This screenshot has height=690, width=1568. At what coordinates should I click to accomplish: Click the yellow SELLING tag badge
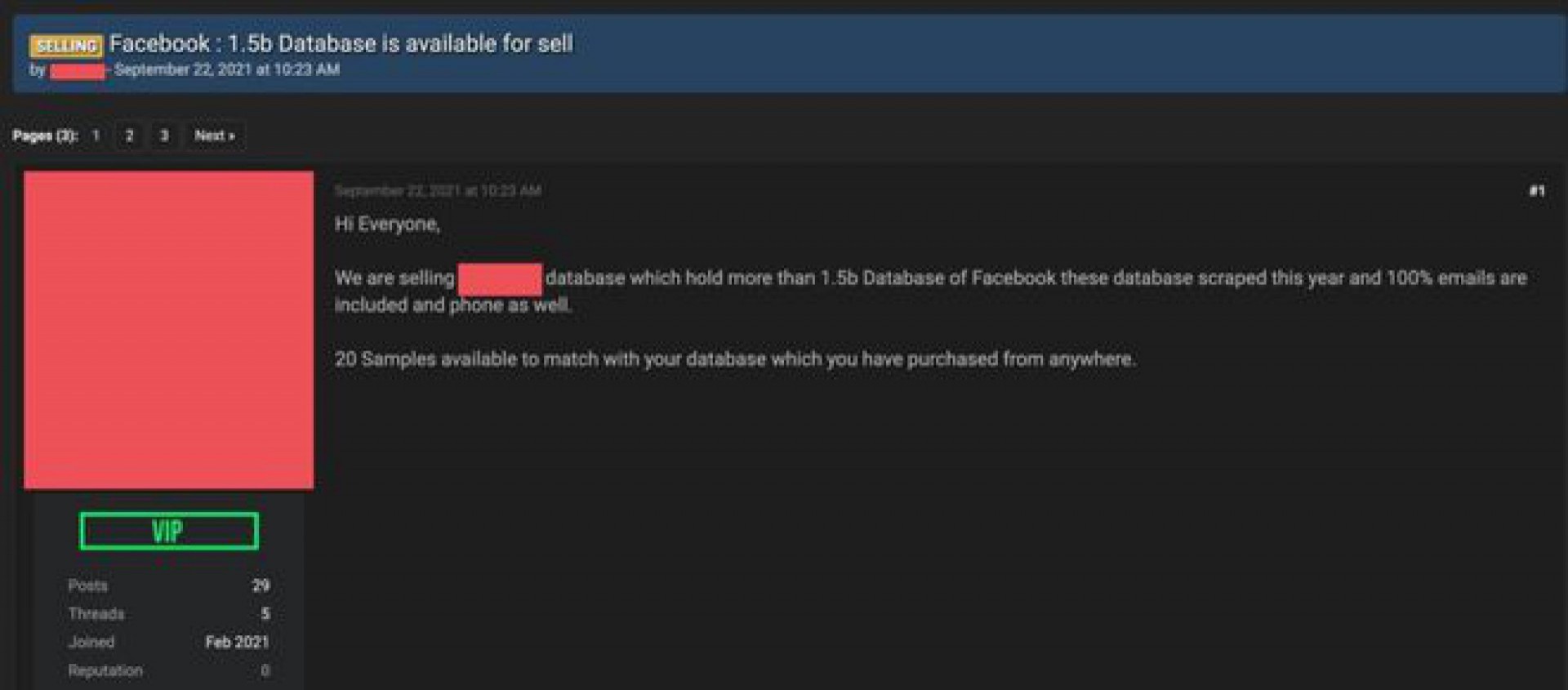click(x=65, y=46)
